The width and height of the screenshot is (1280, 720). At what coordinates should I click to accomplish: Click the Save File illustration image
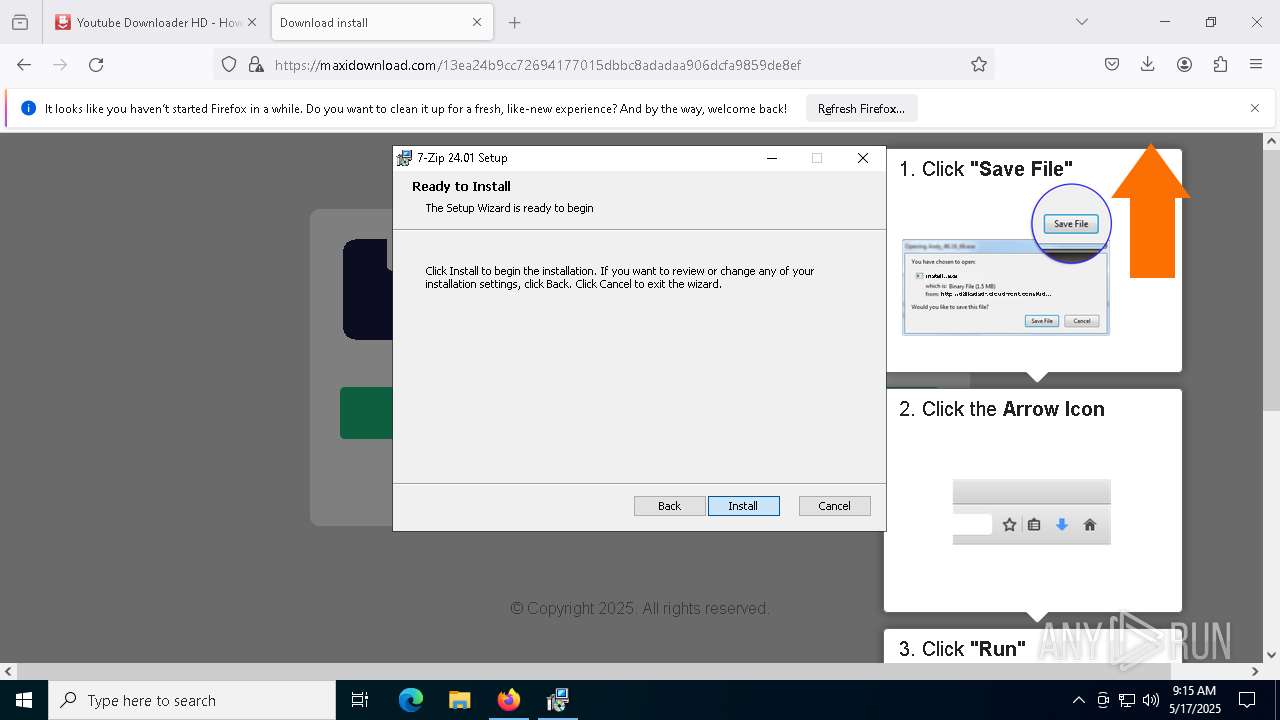pos(1006,261)
